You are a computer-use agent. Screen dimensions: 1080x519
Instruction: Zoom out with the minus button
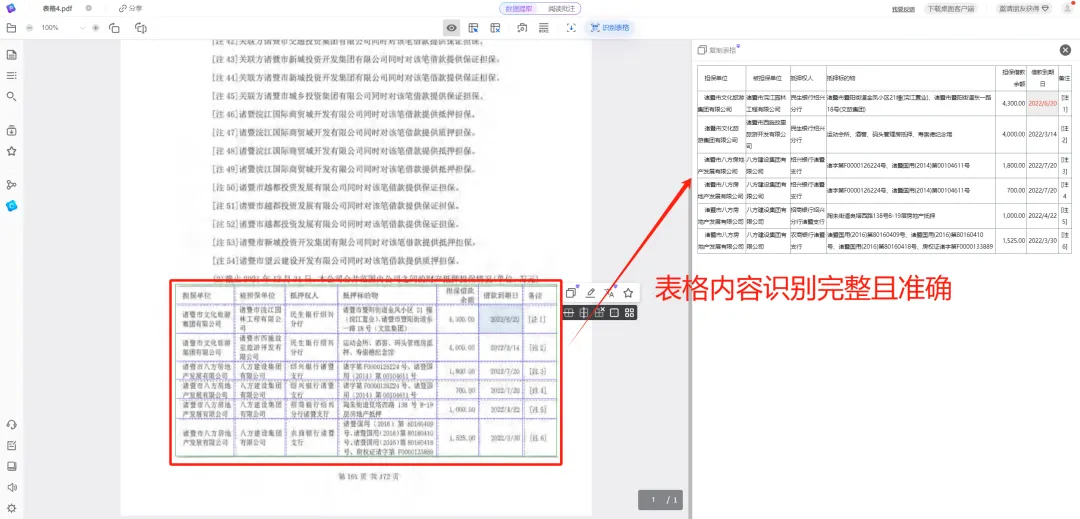pyautogui.click(x=29, y=28)
